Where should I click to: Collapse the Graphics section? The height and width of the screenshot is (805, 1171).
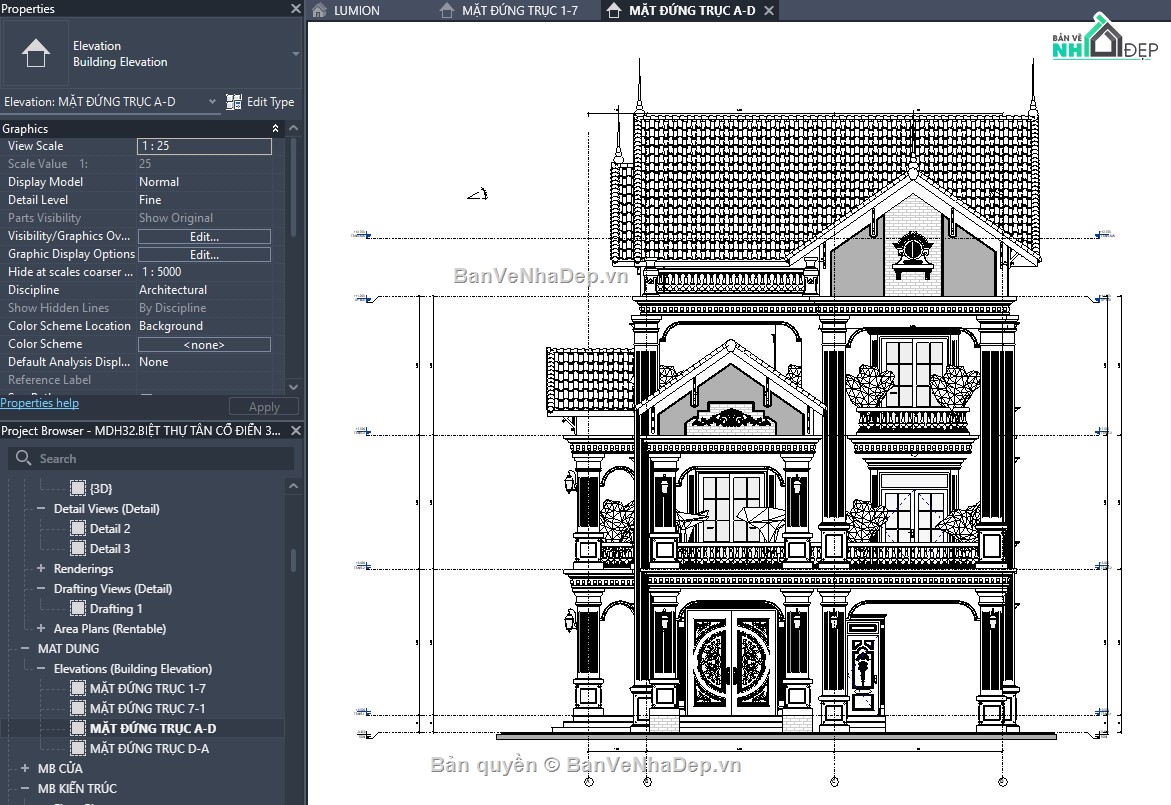point(276,128)
